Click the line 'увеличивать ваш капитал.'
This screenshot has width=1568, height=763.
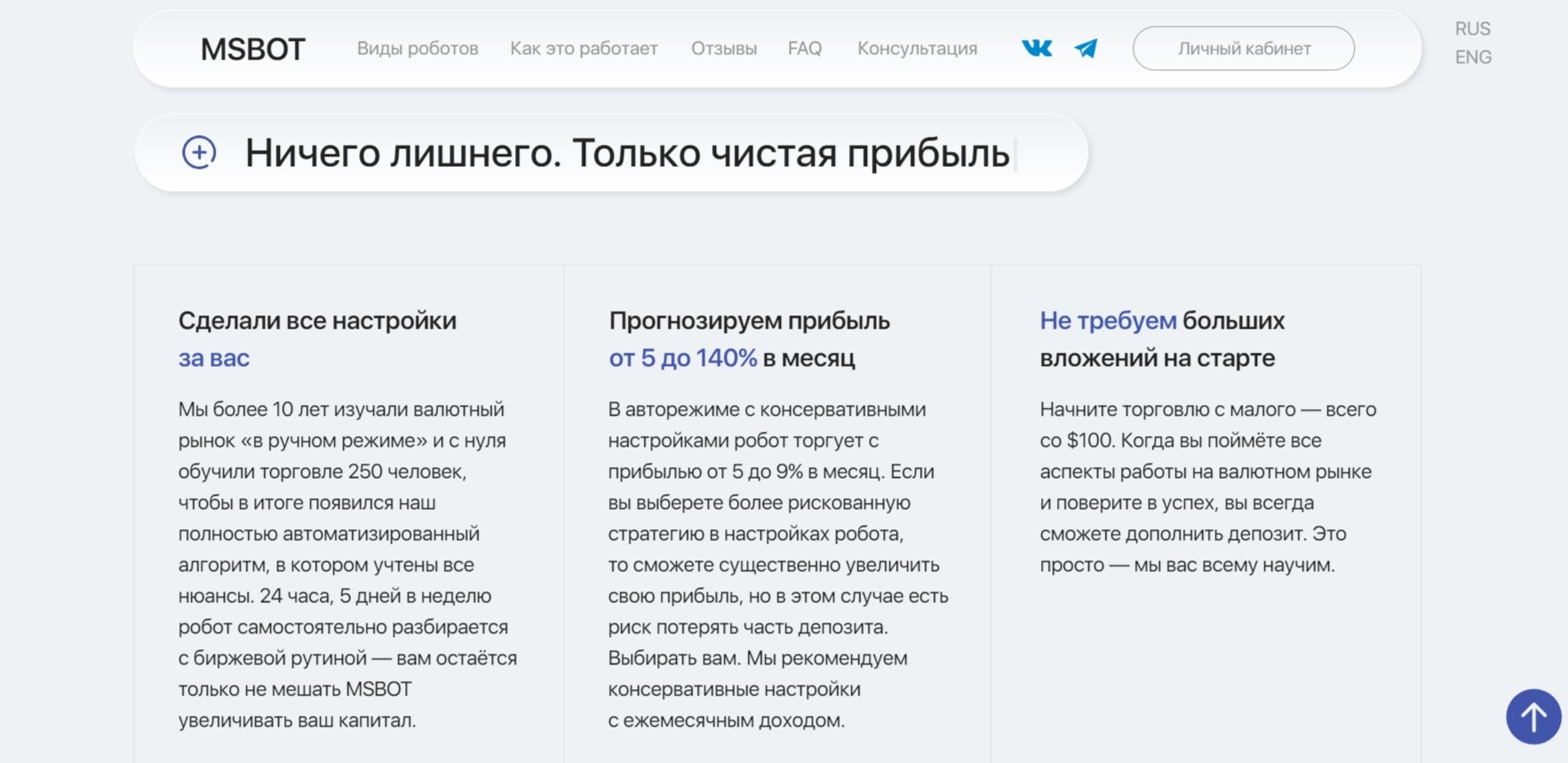(297, 720)
